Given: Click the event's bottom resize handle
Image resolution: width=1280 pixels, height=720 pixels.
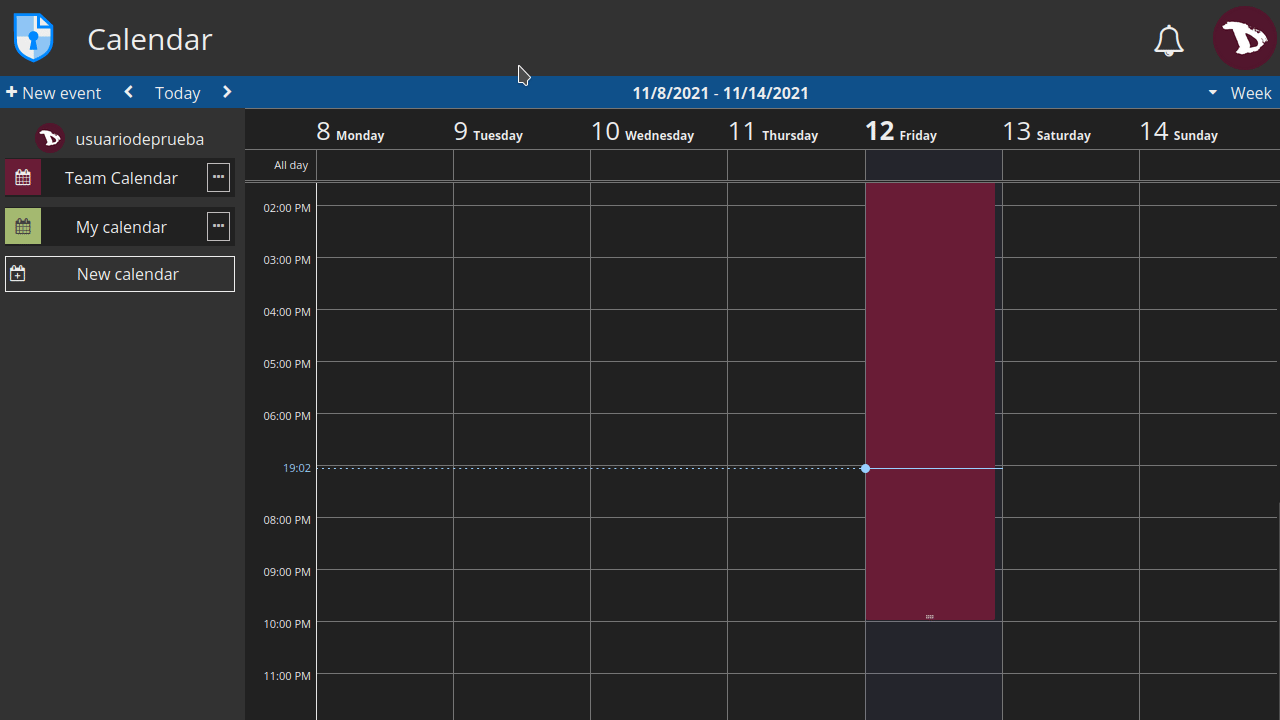Looking at the screenshot, I should 930,616.
